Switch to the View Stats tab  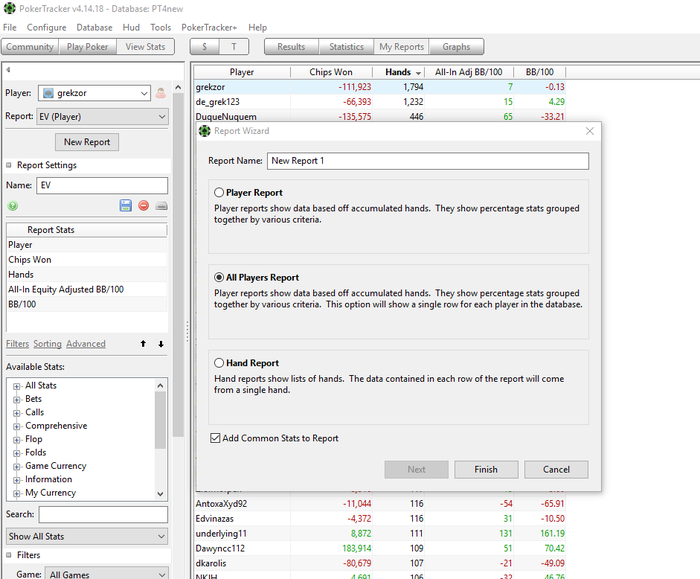[x=145, y=46]
